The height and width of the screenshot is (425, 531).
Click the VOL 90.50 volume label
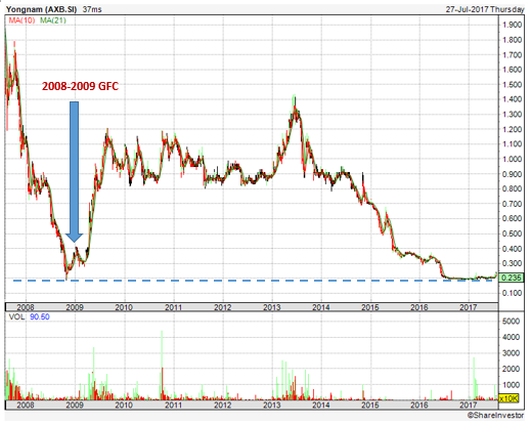[29, 317]
